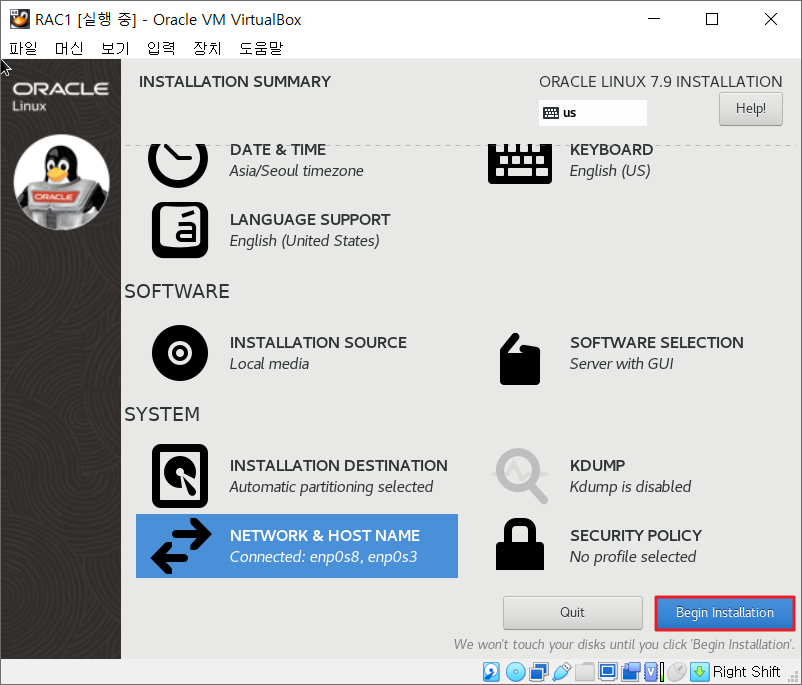
Task: Click the mouse integration status icon
Action: (676, 672)
